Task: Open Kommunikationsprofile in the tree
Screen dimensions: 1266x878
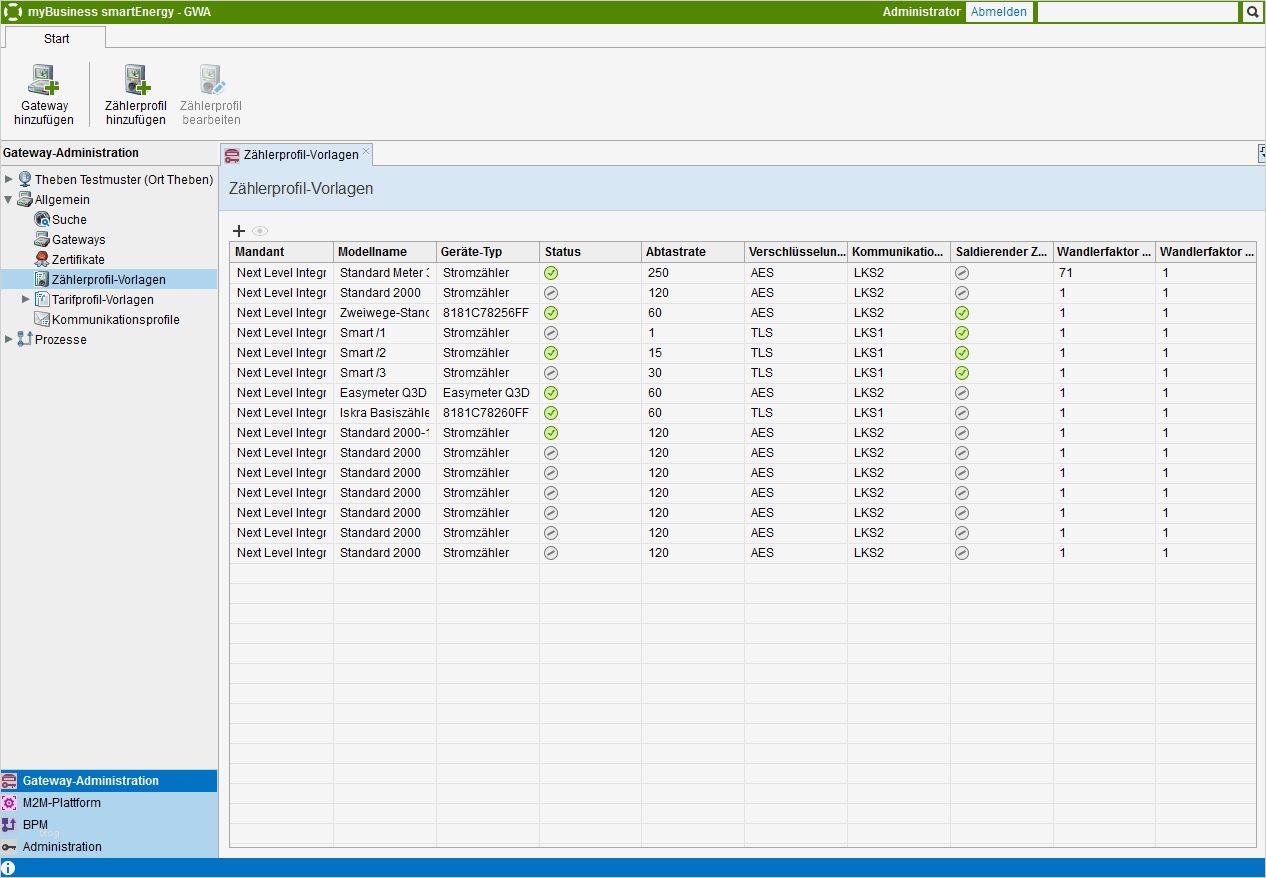Action: [115, 320]
